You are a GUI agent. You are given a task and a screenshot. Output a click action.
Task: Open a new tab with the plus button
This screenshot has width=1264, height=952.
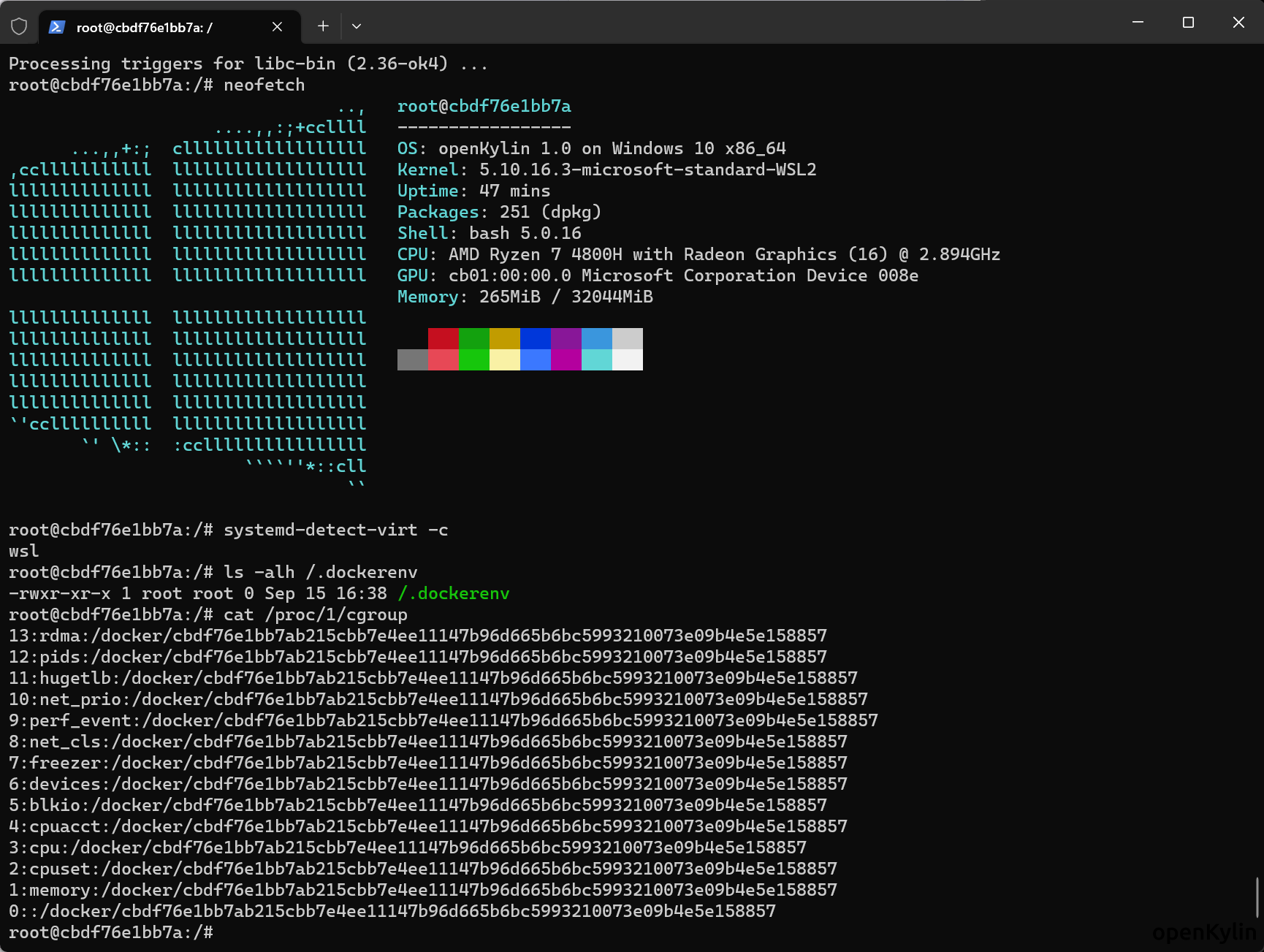[323, 26]
